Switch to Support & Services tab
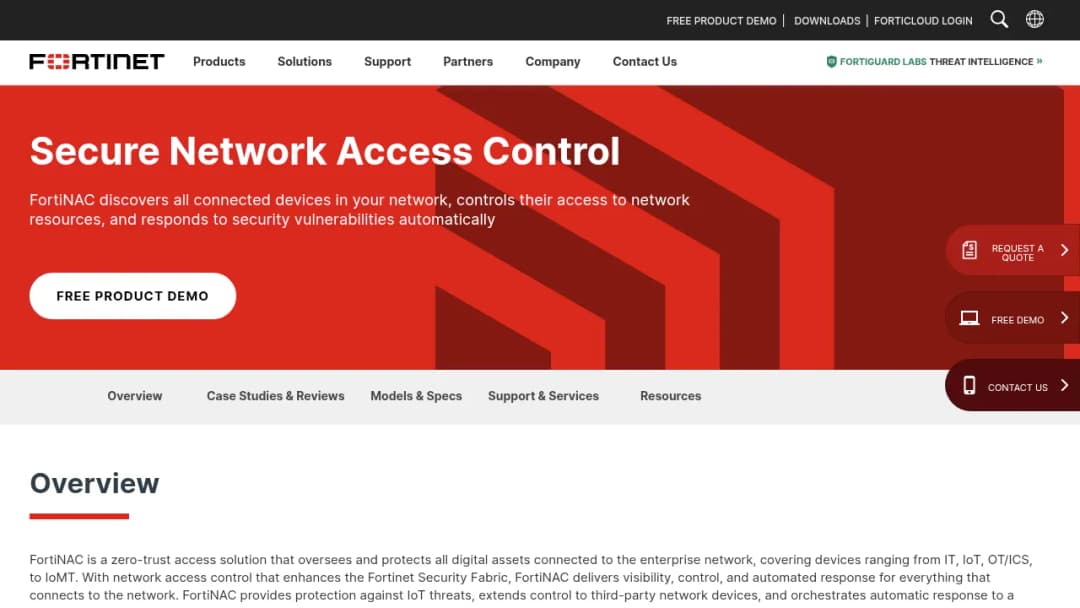Image resolution: width=1080 pixels, height=608 pixels. click(x=543, y=396)
